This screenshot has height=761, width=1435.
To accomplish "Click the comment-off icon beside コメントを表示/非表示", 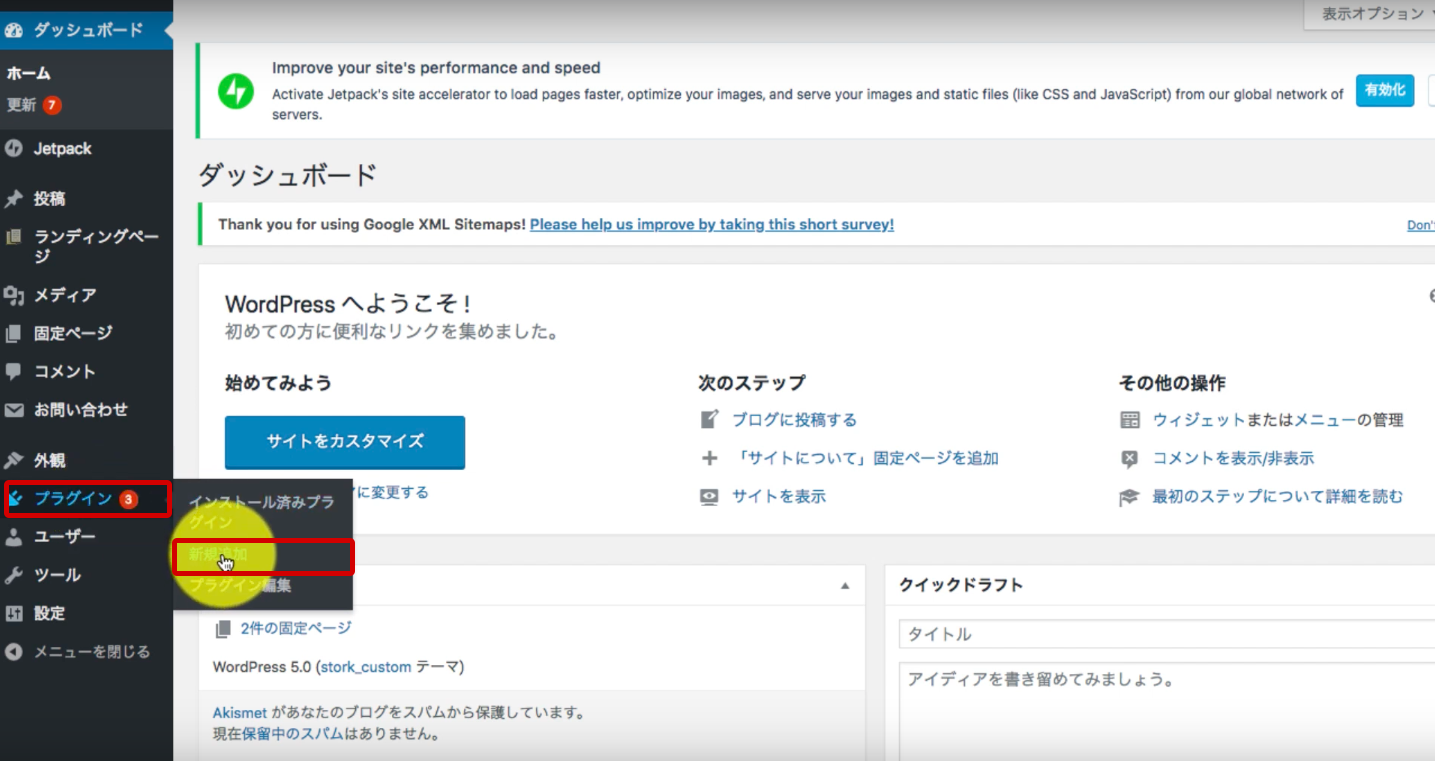I will click(1130, 459).
